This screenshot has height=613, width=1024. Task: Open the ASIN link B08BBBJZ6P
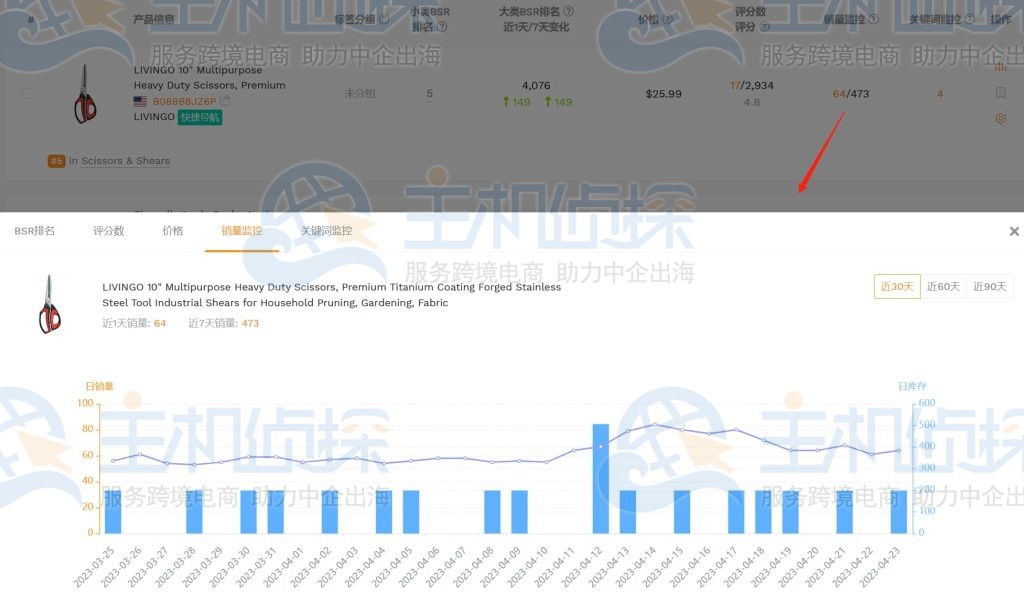coord(184,101)
